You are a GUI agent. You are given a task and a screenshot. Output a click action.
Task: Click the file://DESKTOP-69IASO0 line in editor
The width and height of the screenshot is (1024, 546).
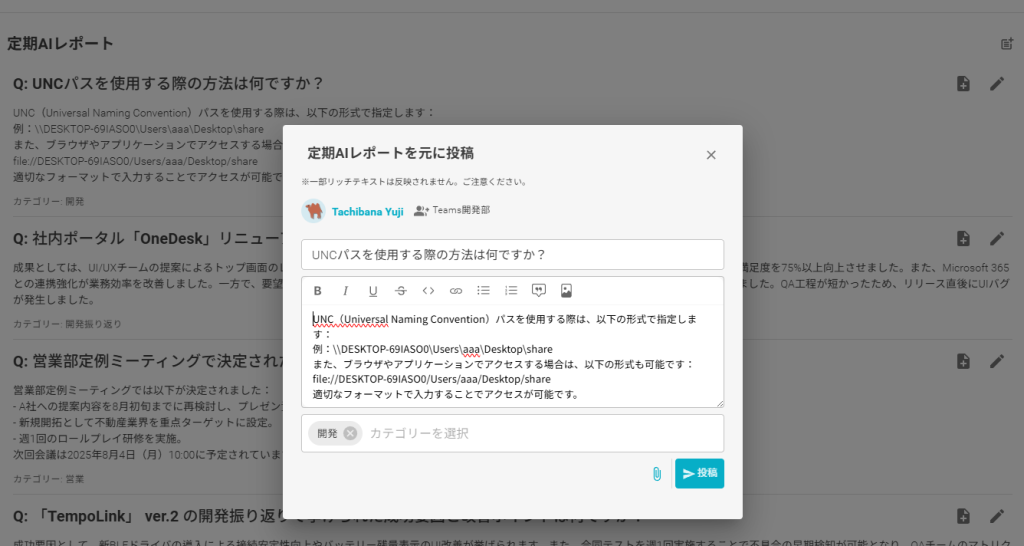click(x=432, y=379)
